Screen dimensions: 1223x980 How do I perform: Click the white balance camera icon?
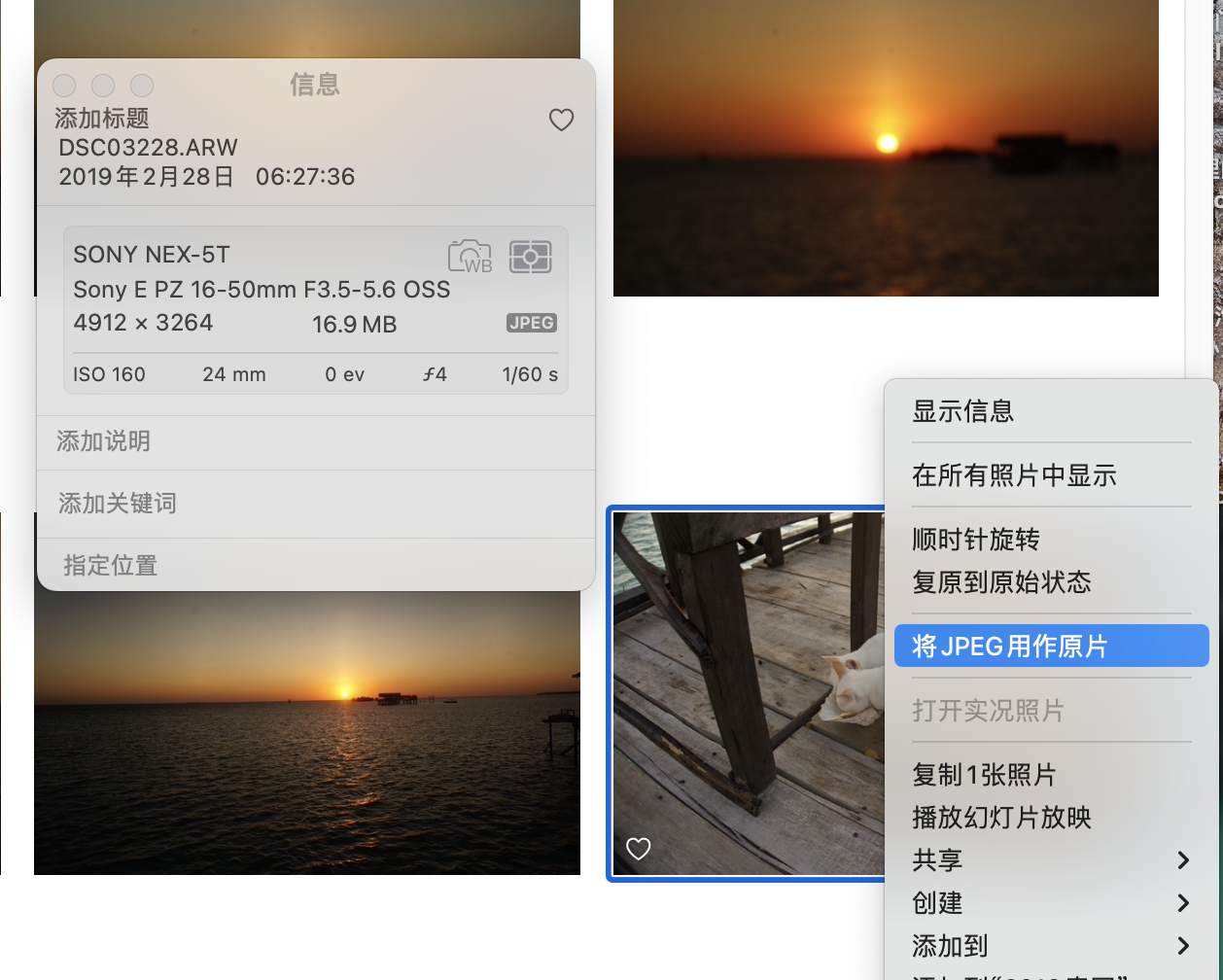click(x=469, y=257)
